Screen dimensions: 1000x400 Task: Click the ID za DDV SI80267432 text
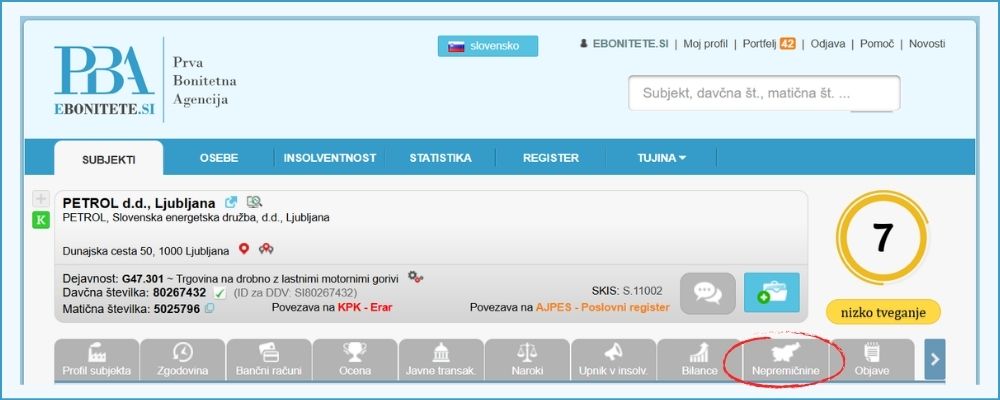295,293
